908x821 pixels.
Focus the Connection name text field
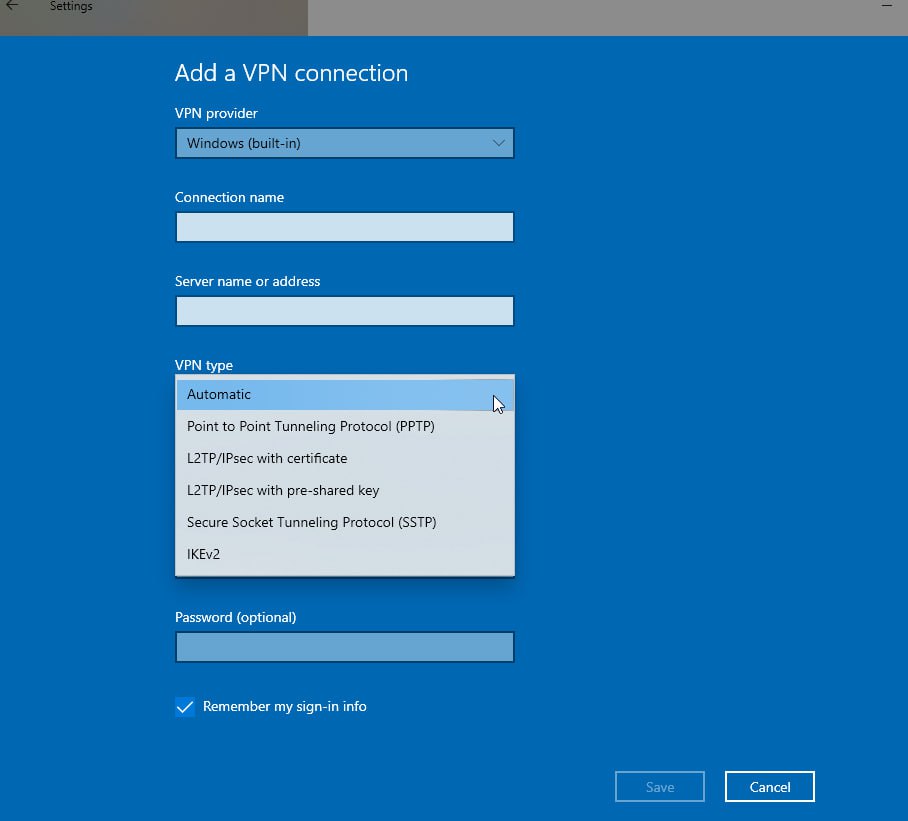pyautogui.click(x=345, y=227)
